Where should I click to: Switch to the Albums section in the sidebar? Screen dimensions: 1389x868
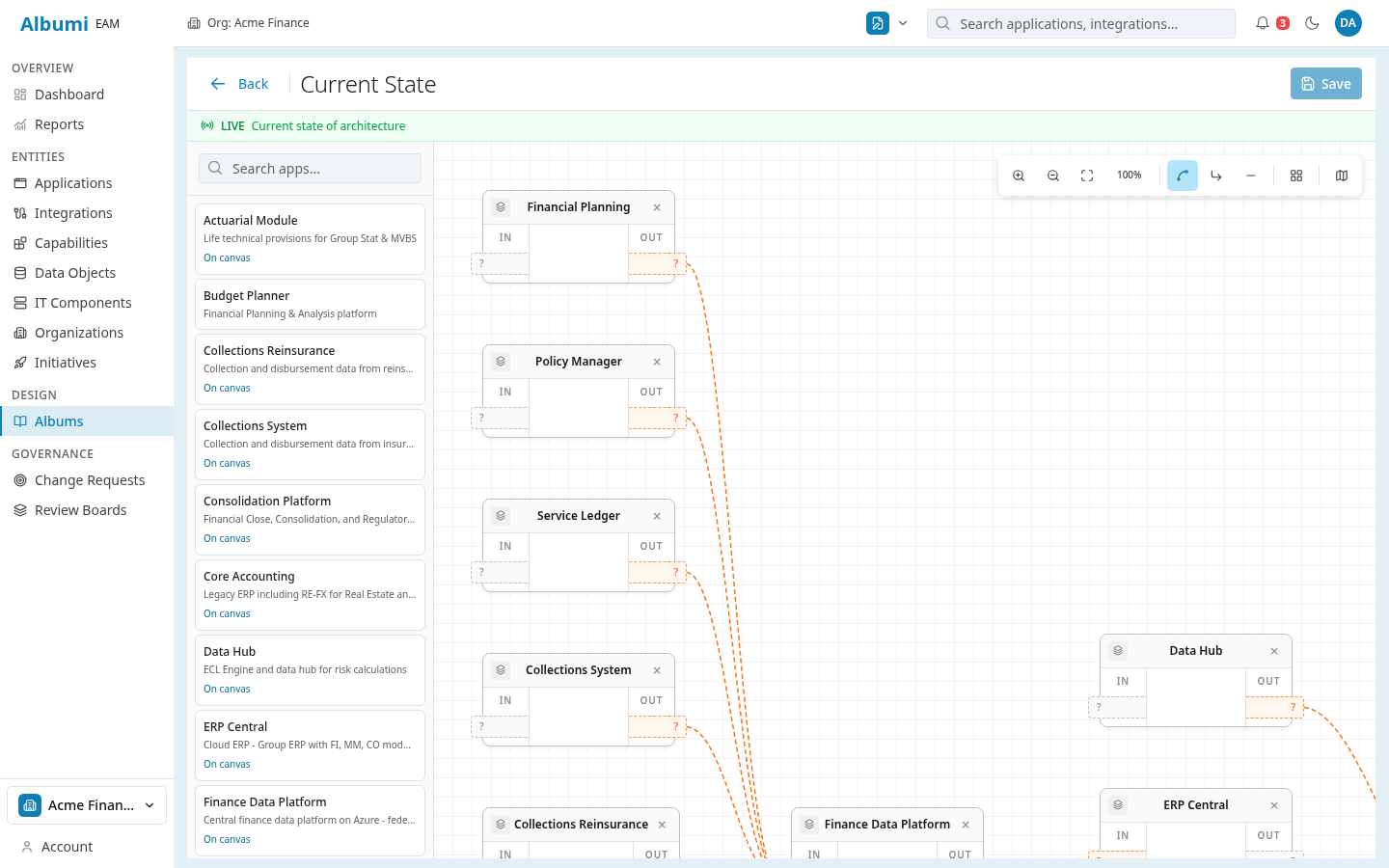(x=61, y=420)
